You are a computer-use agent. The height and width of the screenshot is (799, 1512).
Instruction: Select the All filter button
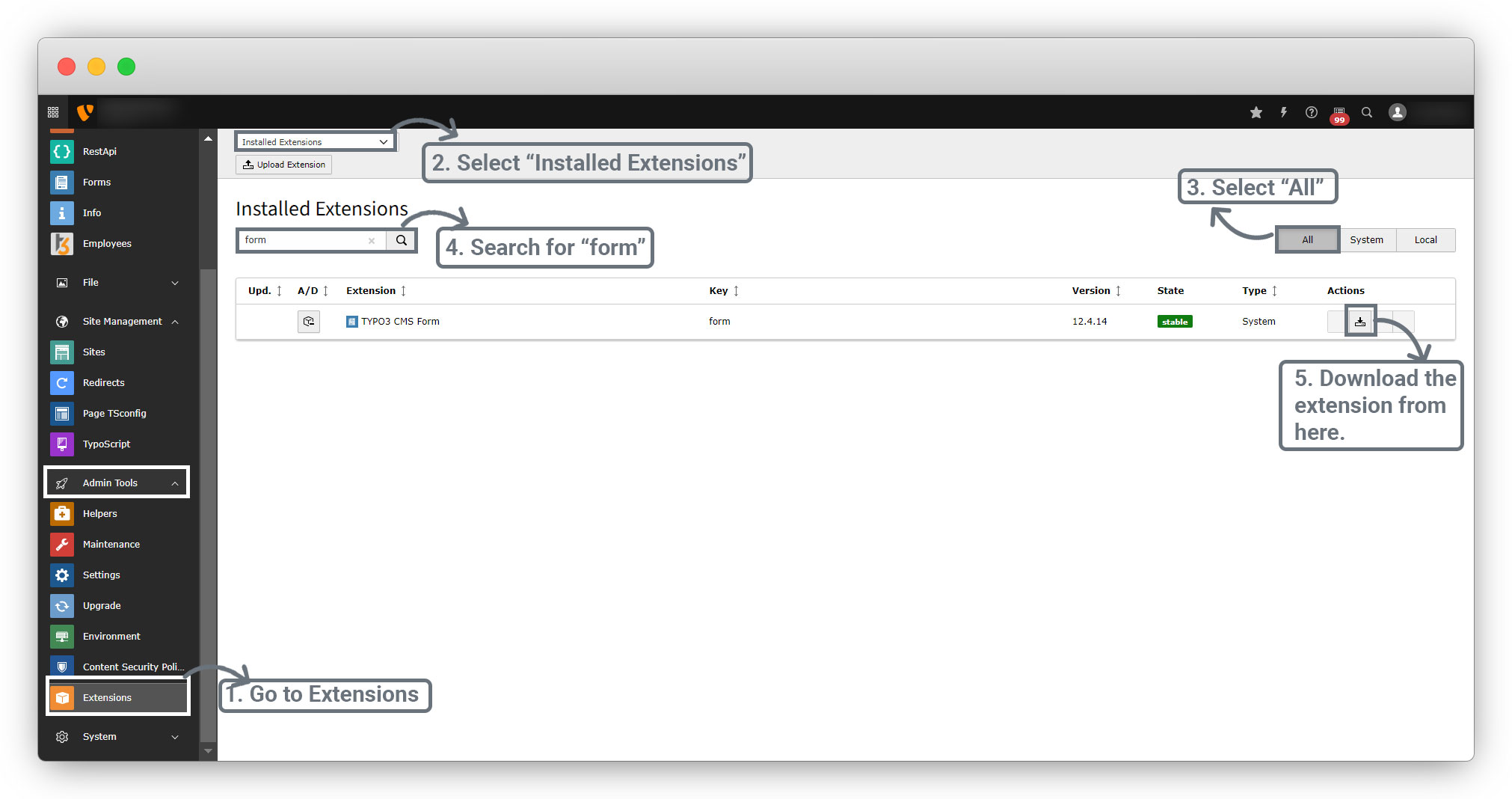1306,240
